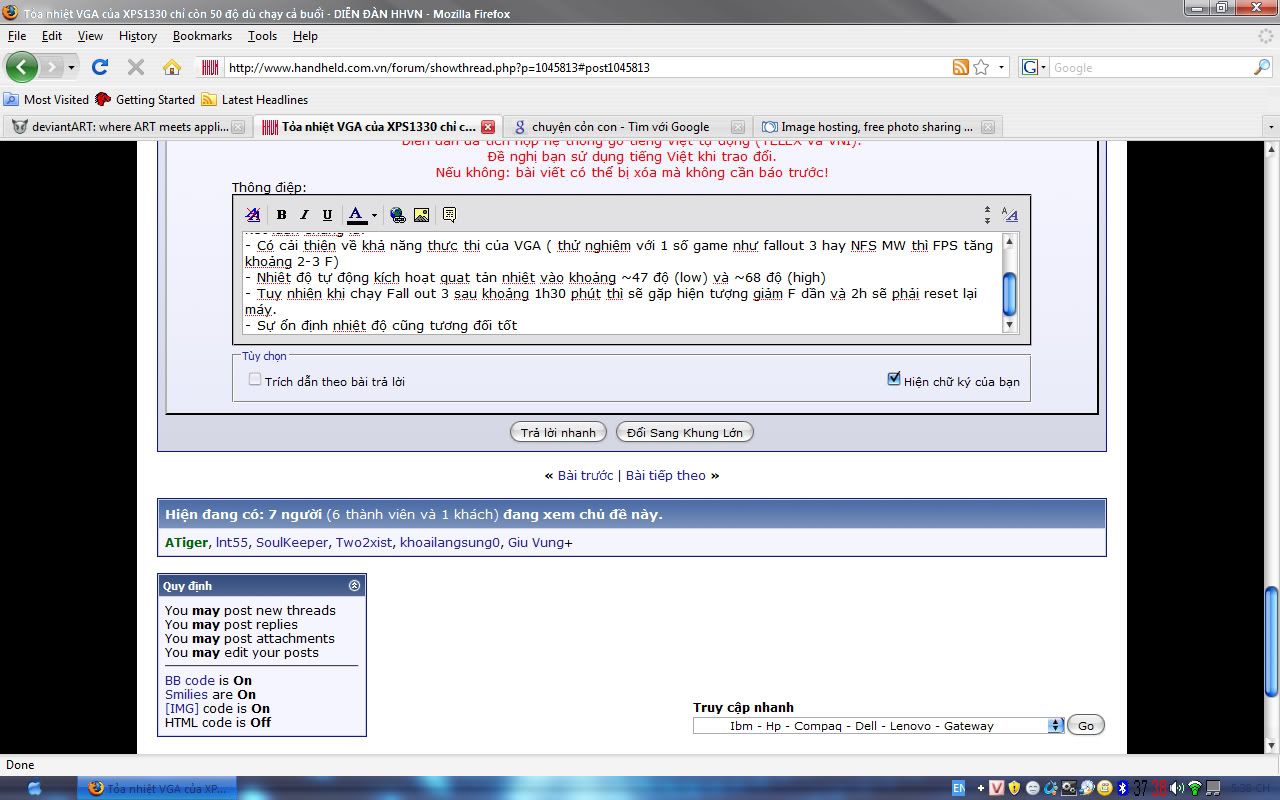This screenshot has height=800, width=1280.
Task: Insert an image into the message
Action: [421, 214]
